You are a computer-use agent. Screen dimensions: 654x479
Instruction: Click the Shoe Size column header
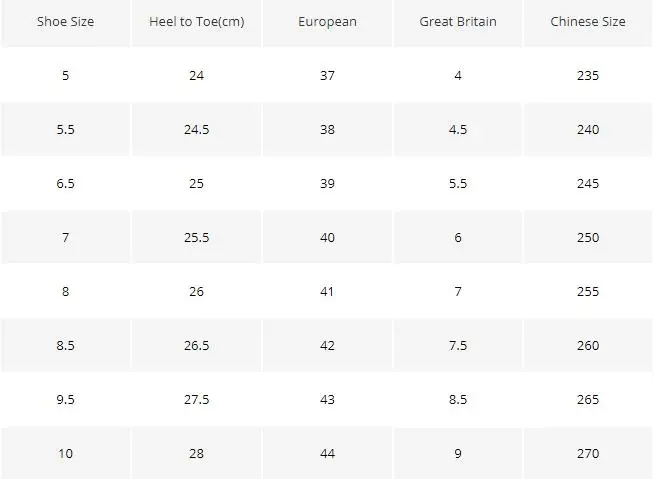click(x=65, y=22)
